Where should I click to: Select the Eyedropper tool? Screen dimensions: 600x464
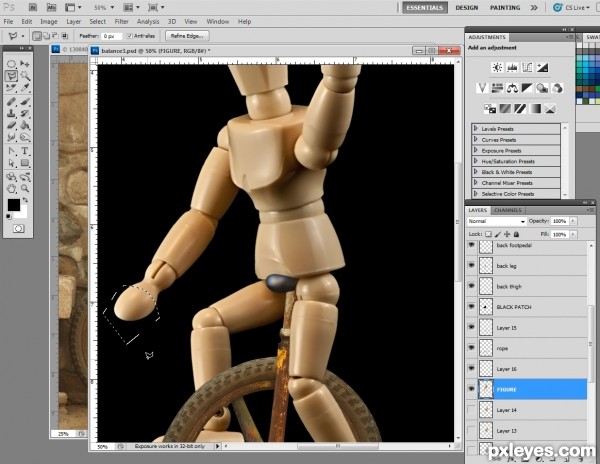[x=25, y=88]
